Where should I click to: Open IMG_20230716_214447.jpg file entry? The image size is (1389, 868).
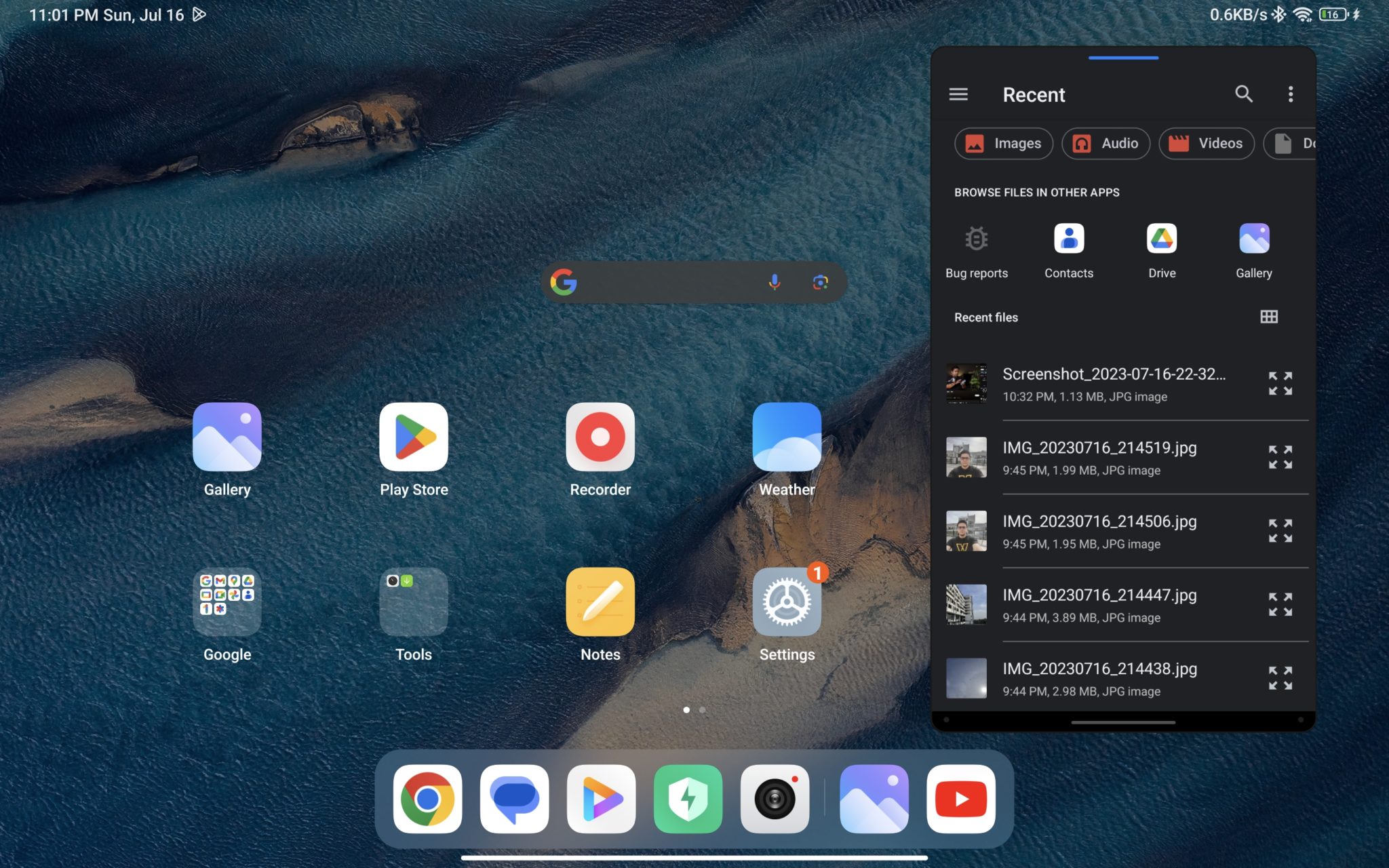click(x=1099, y=605)
